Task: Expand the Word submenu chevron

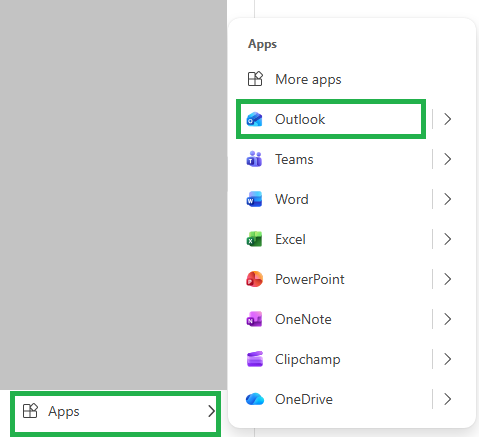Action: [448, 199]
